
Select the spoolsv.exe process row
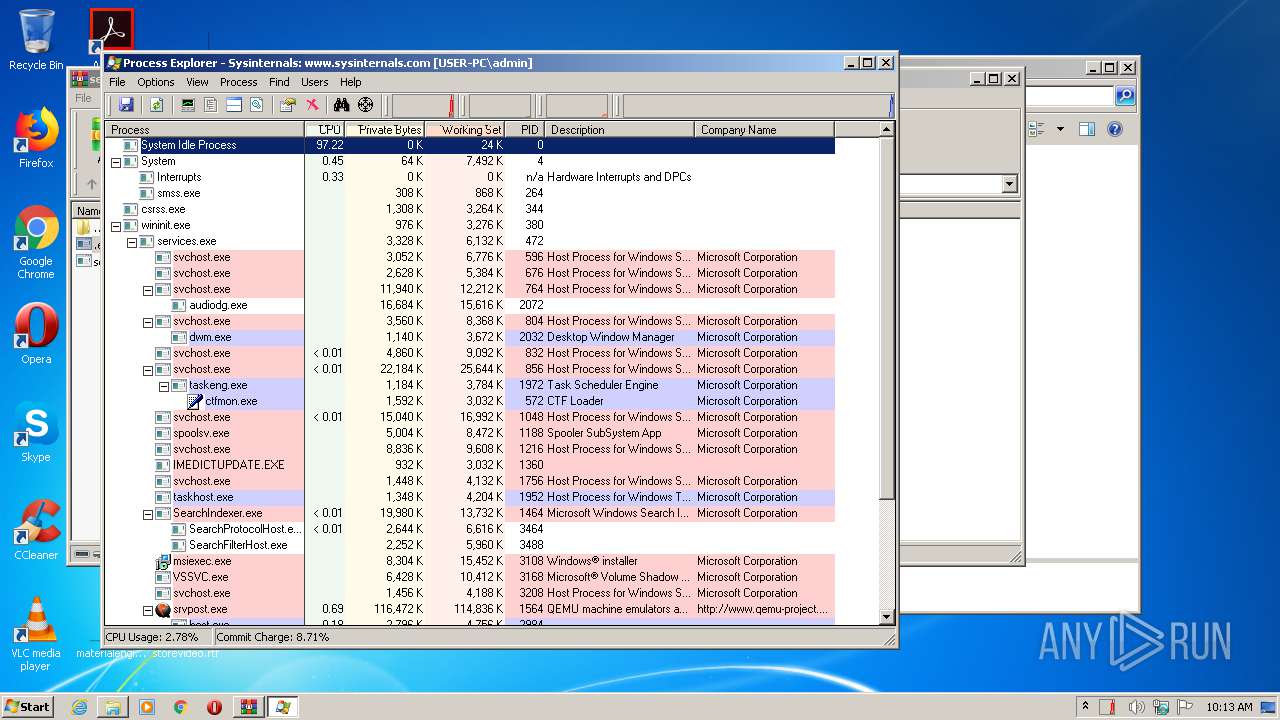[470, 433]
